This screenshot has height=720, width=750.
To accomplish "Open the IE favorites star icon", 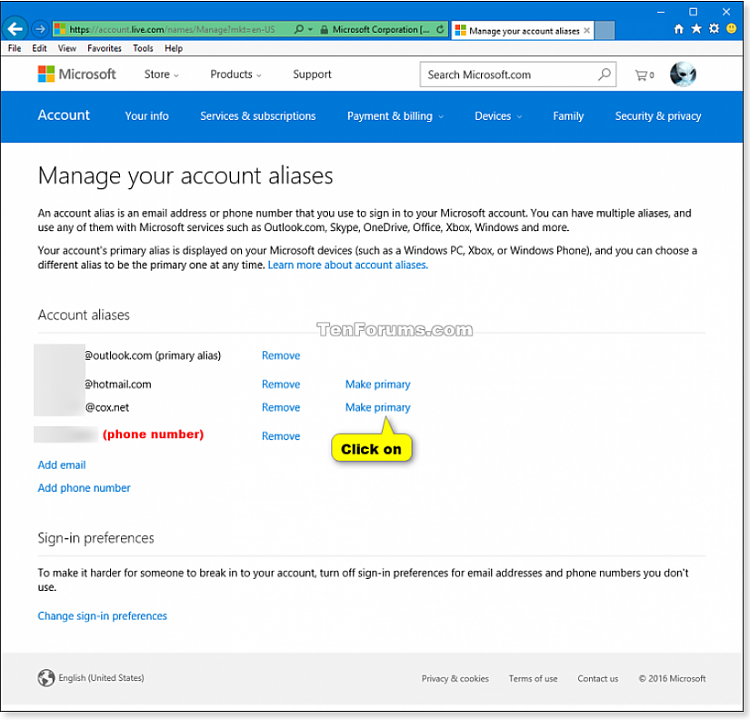I will (696, 30).
